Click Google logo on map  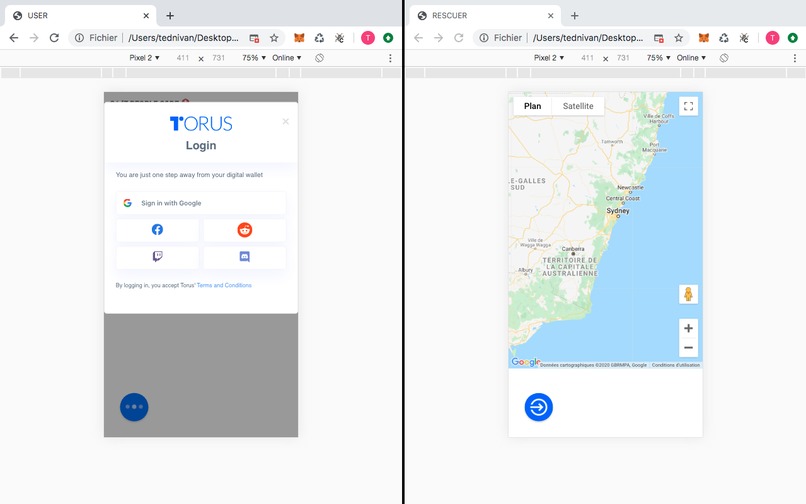point(525,362)
